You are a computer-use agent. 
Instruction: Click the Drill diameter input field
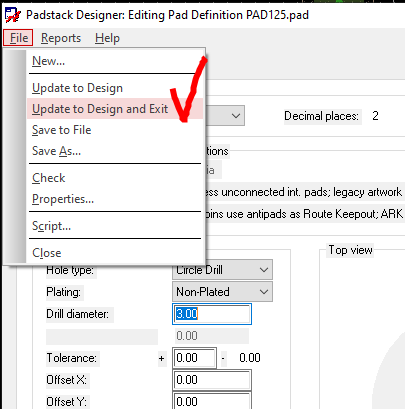(212, 314)
